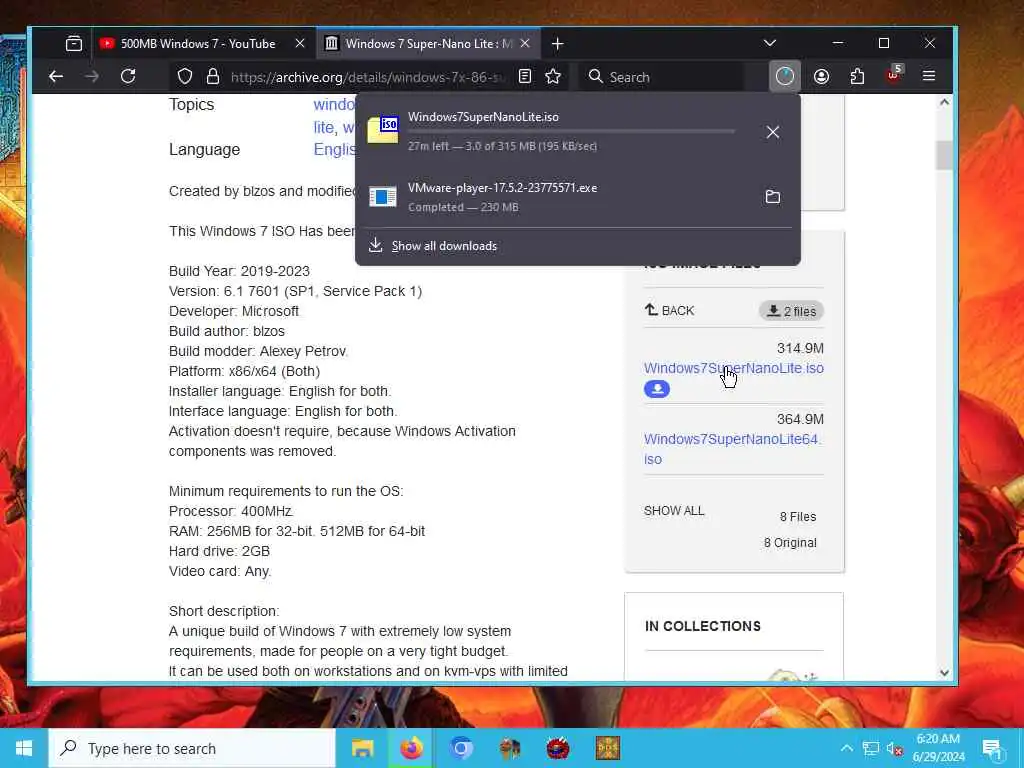Click the page scrollbar up arrow
Viewport: 1024px width, 768px height.
pyautogui.click(x=944, y=103)
